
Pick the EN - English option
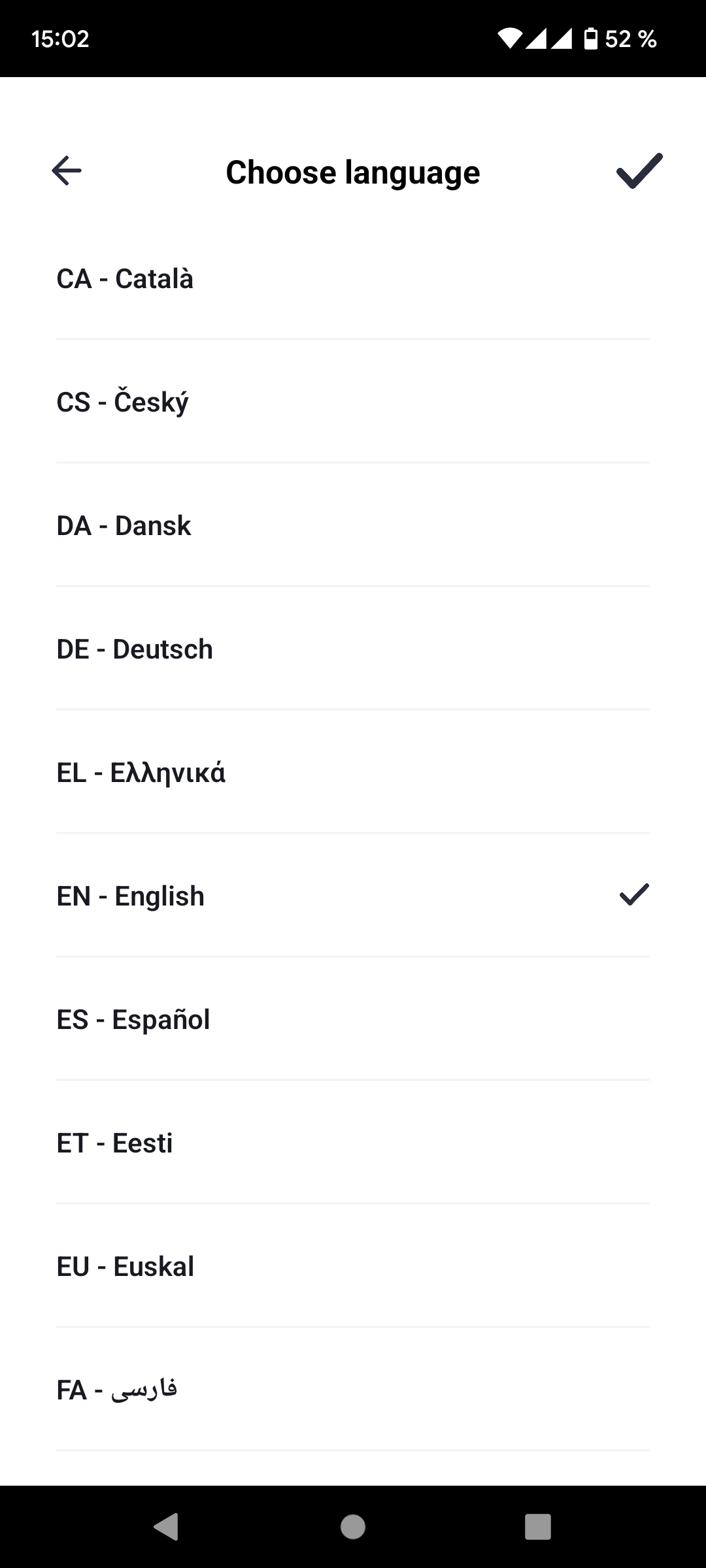353,896
